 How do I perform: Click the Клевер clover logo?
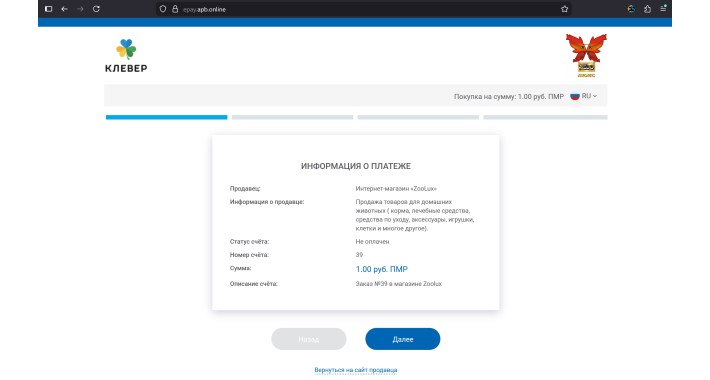126,55
